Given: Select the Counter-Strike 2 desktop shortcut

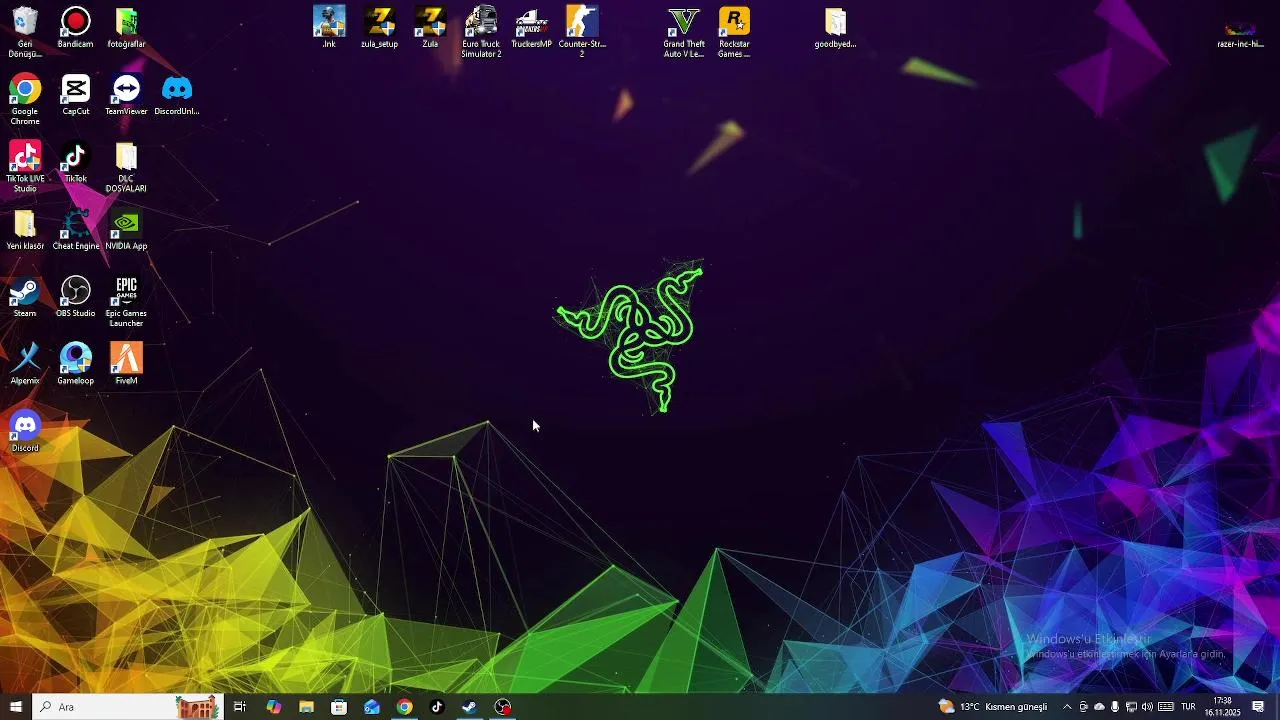Looking at the screenshot, I should tap(582, 32).
